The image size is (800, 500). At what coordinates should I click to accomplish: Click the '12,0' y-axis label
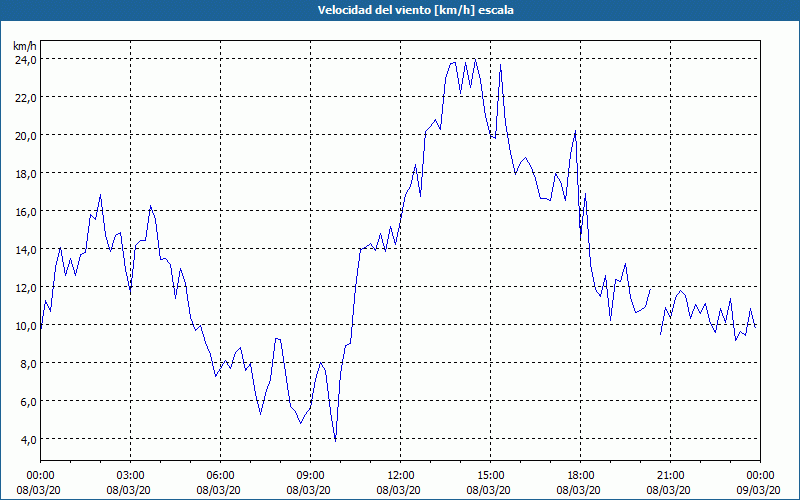(25, 288)
